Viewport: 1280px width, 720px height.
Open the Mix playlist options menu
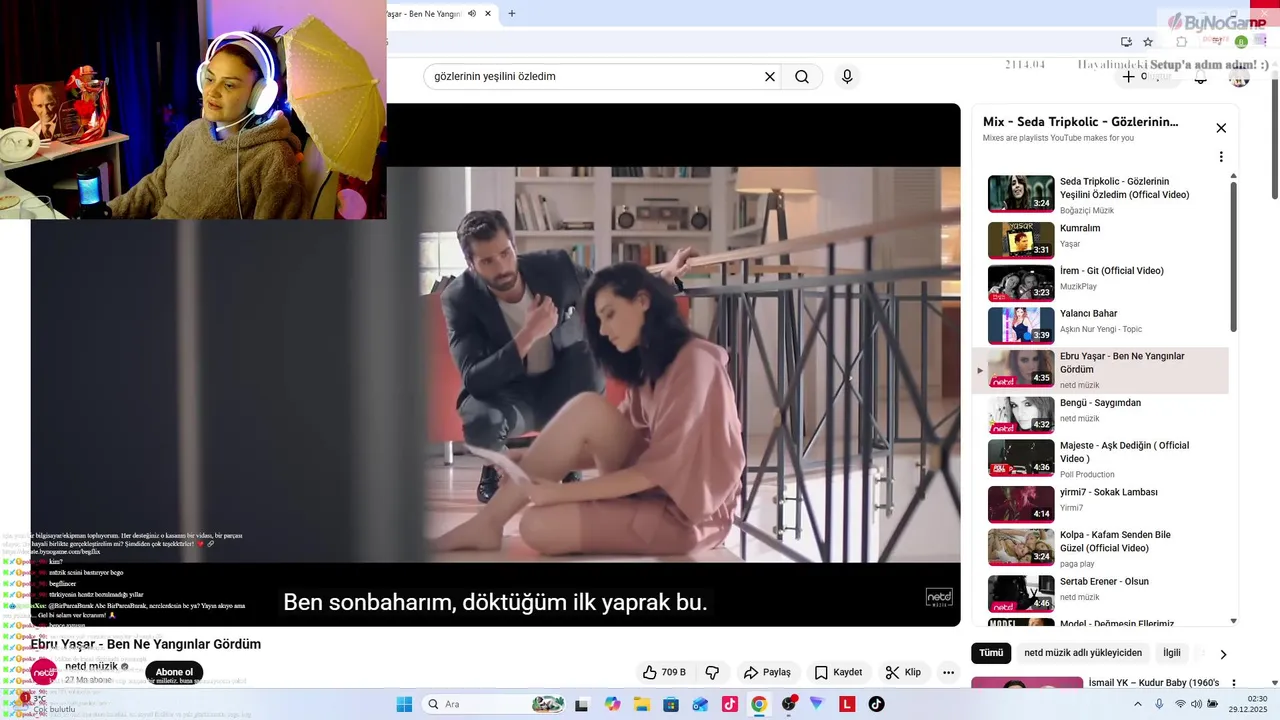tap(1221, 157)
